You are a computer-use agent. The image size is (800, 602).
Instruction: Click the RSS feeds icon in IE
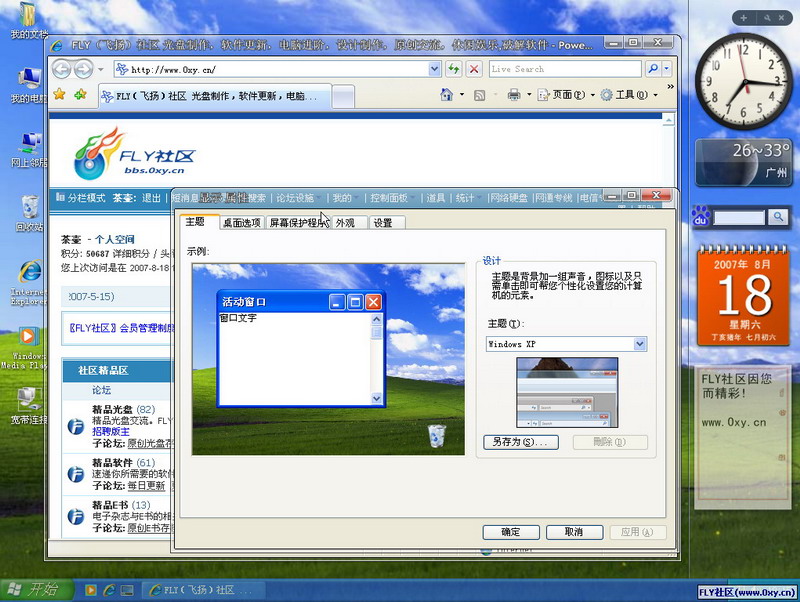tap(480, 95)
